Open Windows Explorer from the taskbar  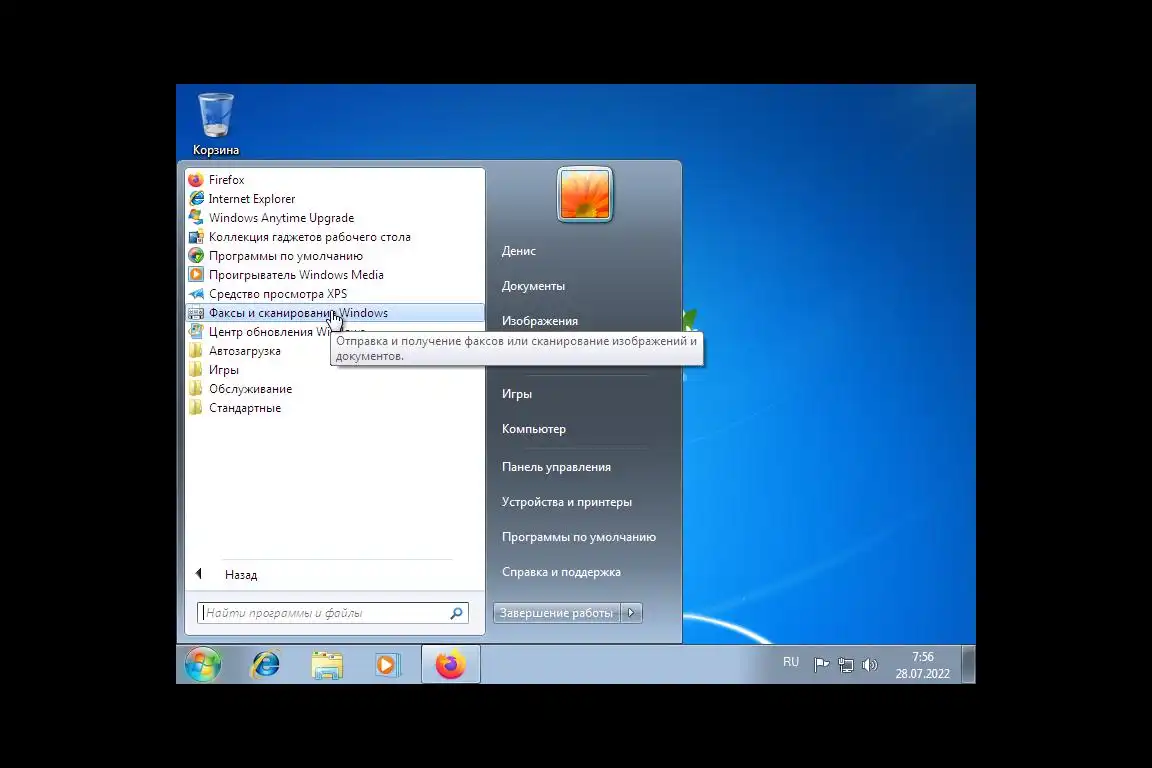(x=327, y=665)
